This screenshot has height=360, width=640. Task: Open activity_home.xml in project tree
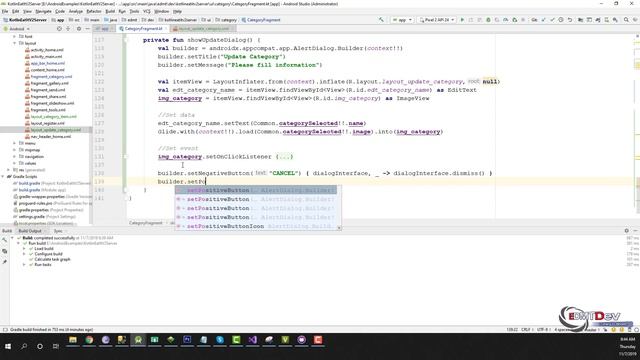pyautogui.click(x=44, y=50)
